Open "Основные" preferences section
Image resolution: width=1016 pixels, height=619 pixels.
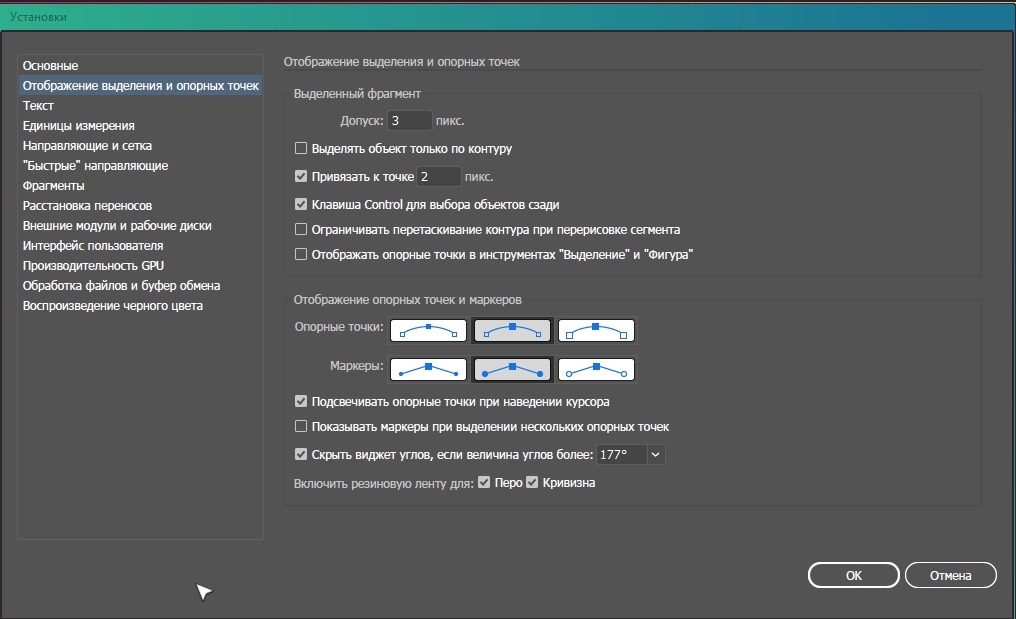(x=50, y=66)
